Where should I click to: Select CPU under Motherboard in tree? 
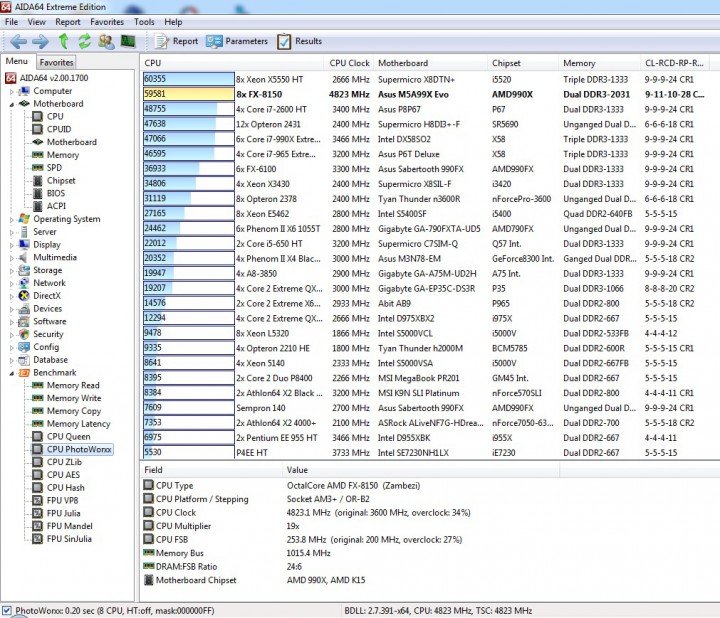(x=55, y=117)
